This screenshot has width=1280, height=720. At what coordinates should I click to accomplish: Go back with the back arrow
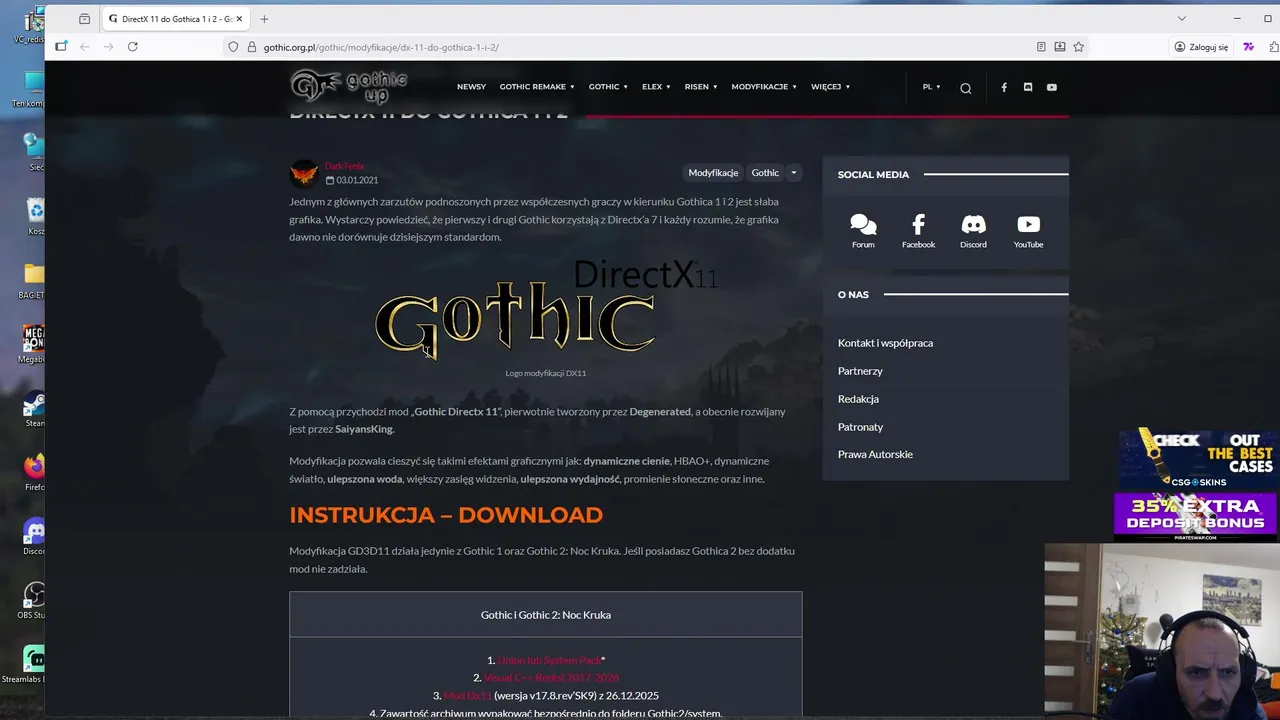click(85, 46)
